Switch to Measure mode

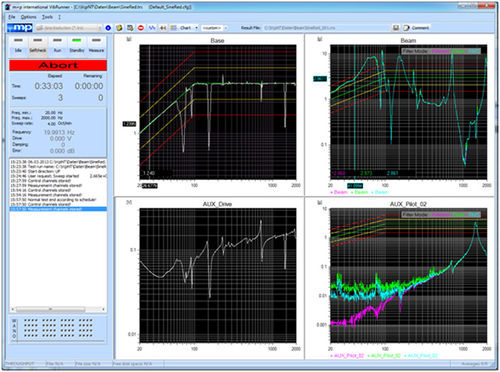point(96,46)
